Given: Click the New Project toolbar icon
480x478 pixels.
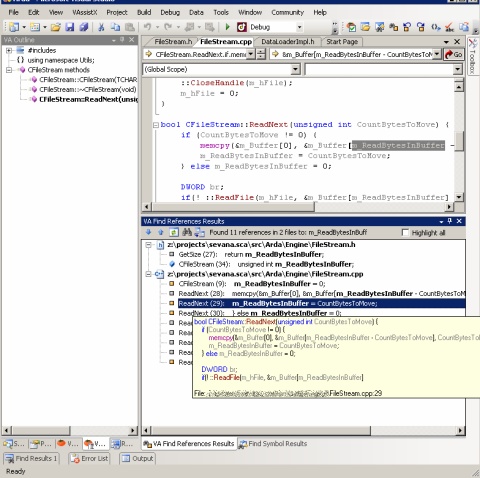Looking at the screenshot, I should pos(14,27).
